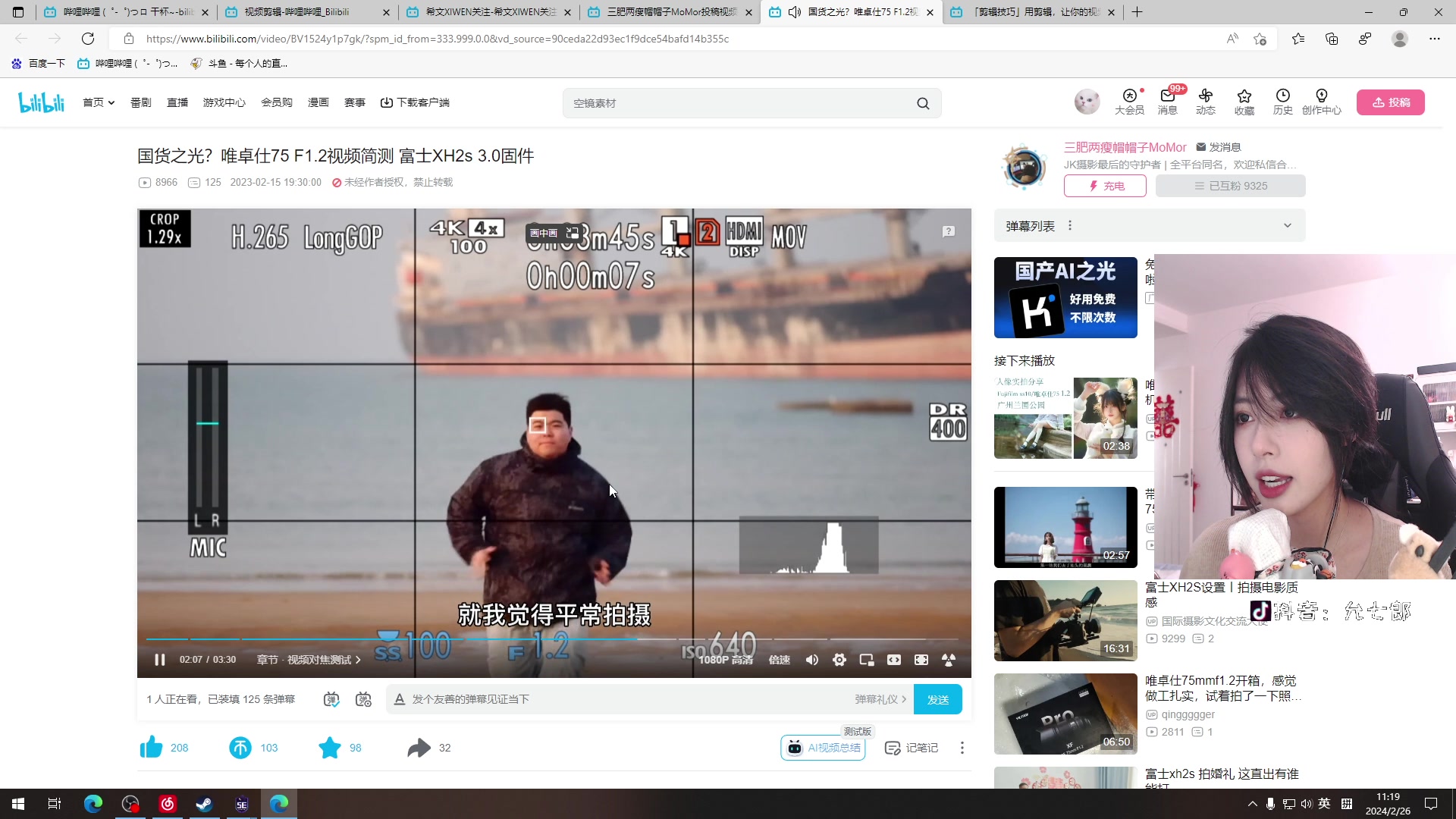Seek on the video progress bar
Viewport: 1456px width, 819px height.
pyautogui.click(x=554, y=639)
